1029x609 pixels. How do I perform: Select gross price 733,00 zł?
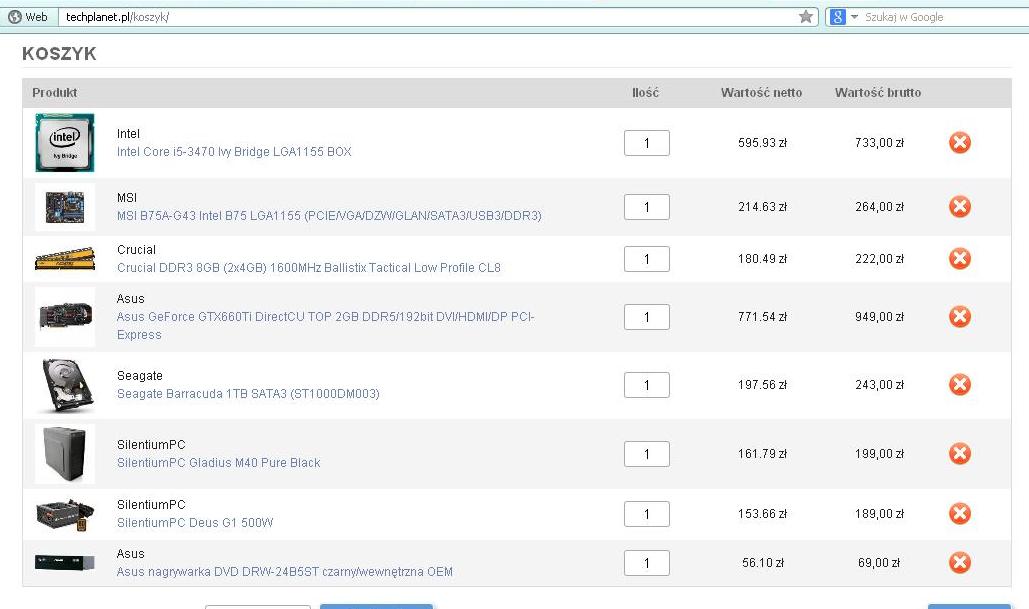click(x=879, y=142)
